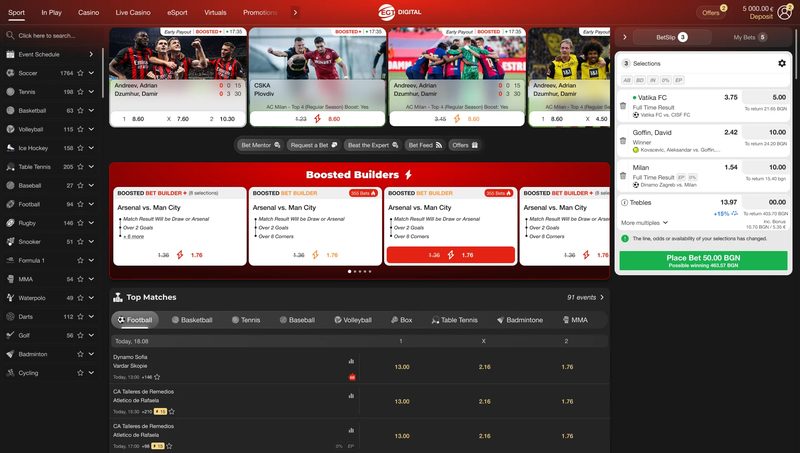Toggle Basketball favorite star
Screen dimensions: 800x453
click(80, 111)
